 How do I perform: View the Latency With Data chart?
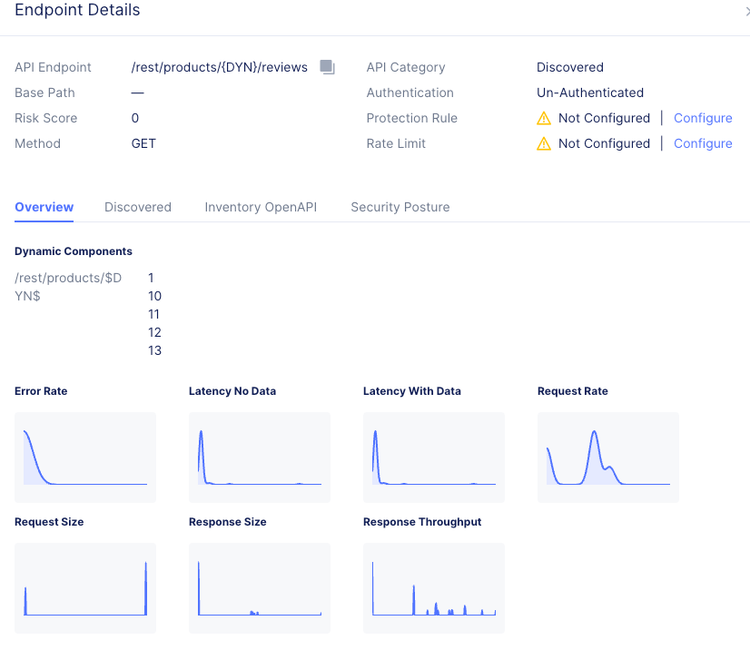[x=433, y=457]
